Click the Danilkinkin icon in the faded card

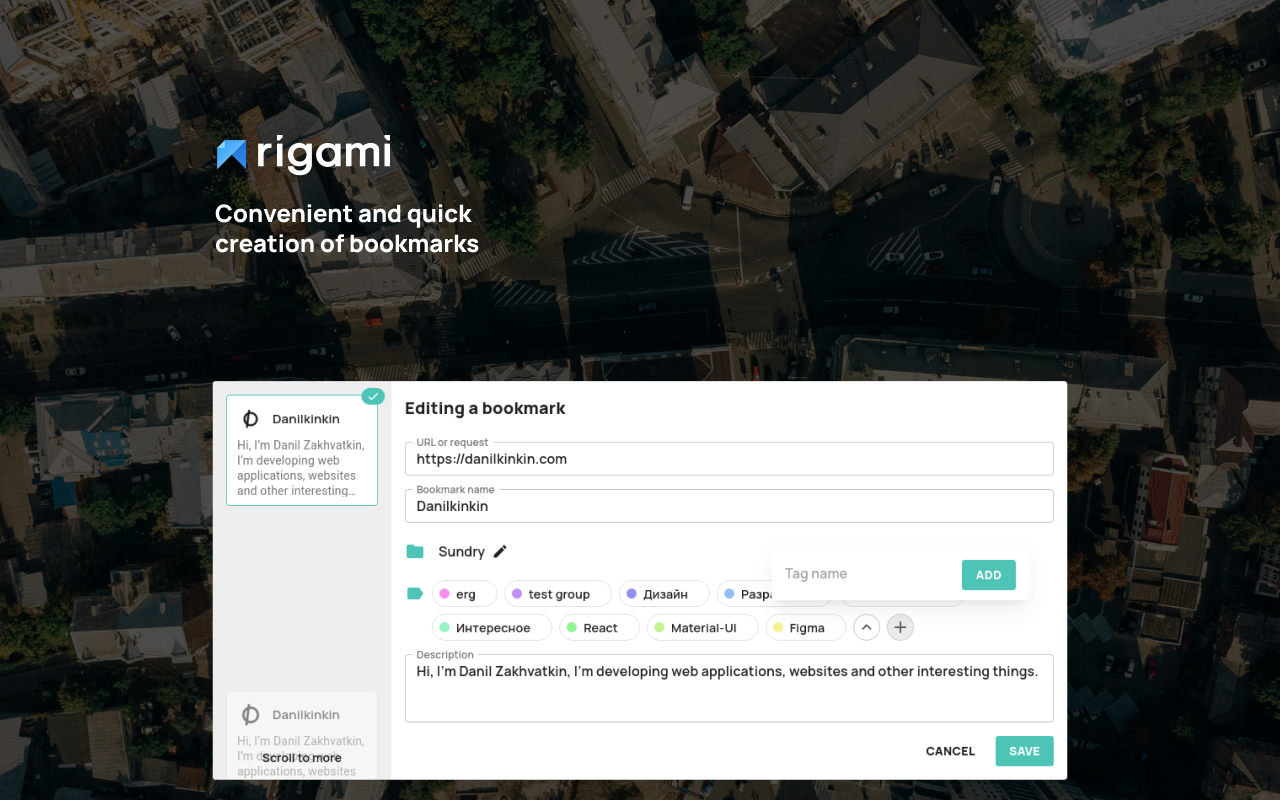click(x=251, y=715)
